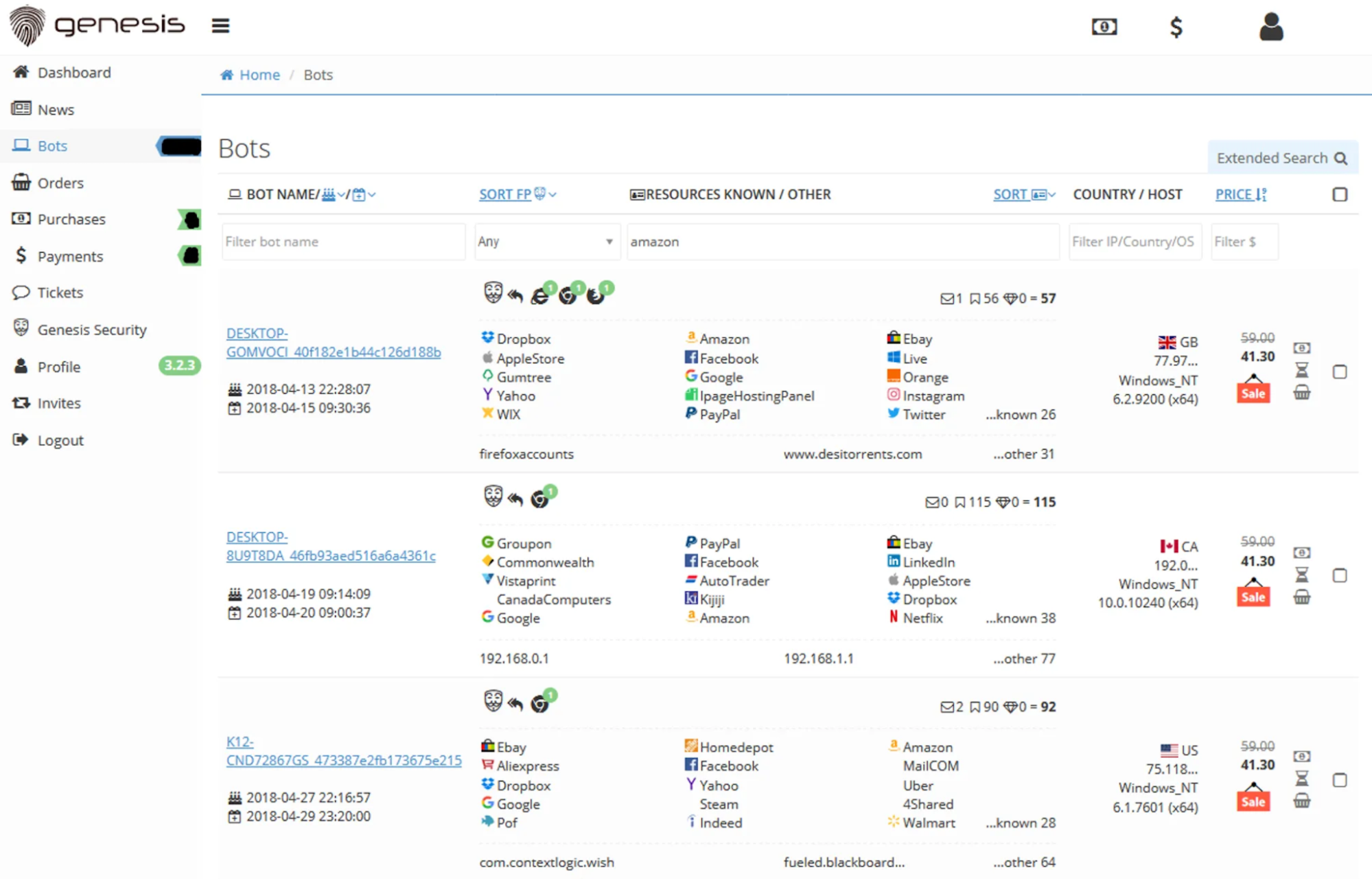
Task: Go to Genesis Security in the sidebar
Action: click(x=91, y=330)
